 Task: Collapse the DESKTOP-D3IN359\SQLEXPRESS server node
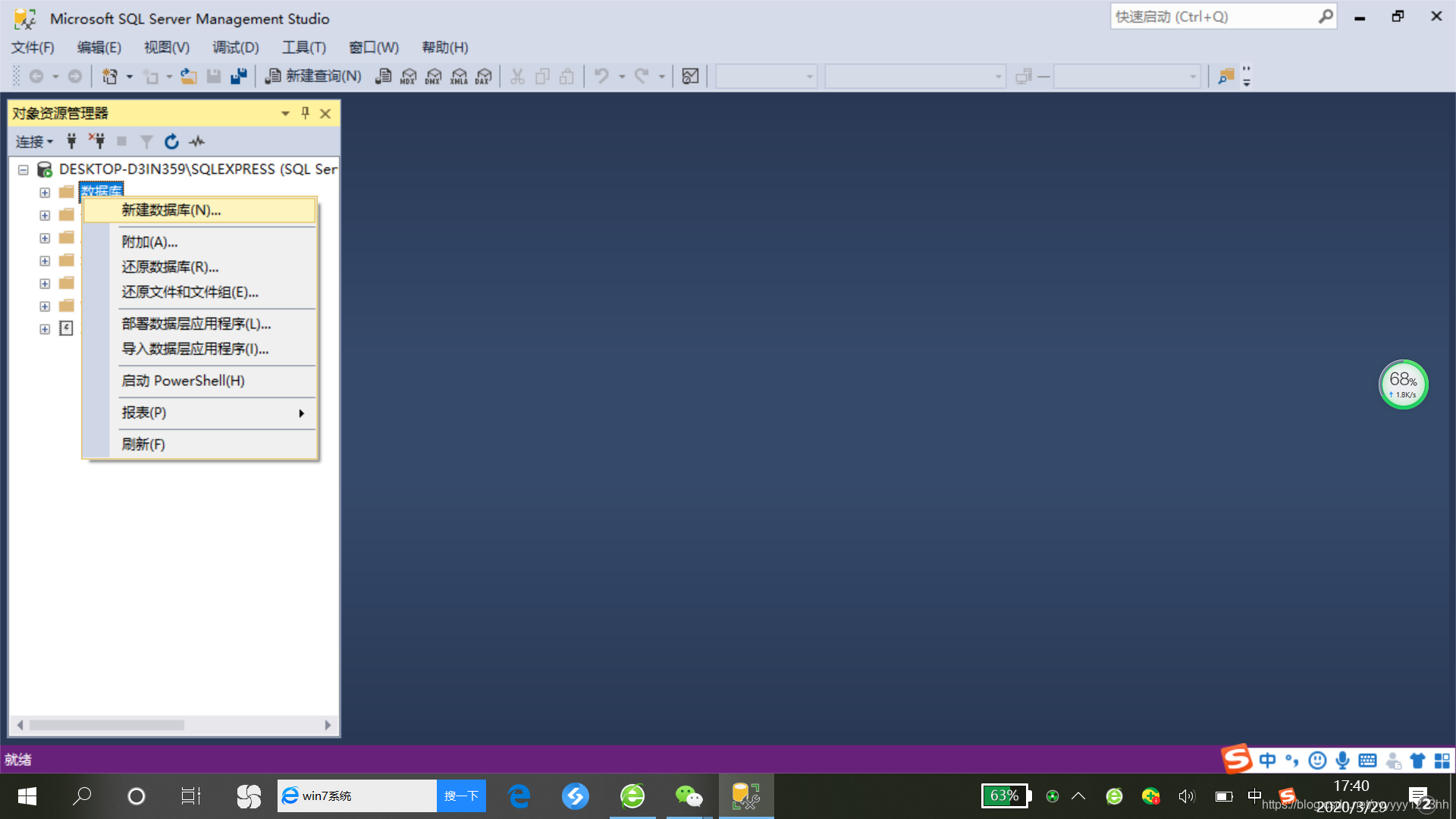24,170
